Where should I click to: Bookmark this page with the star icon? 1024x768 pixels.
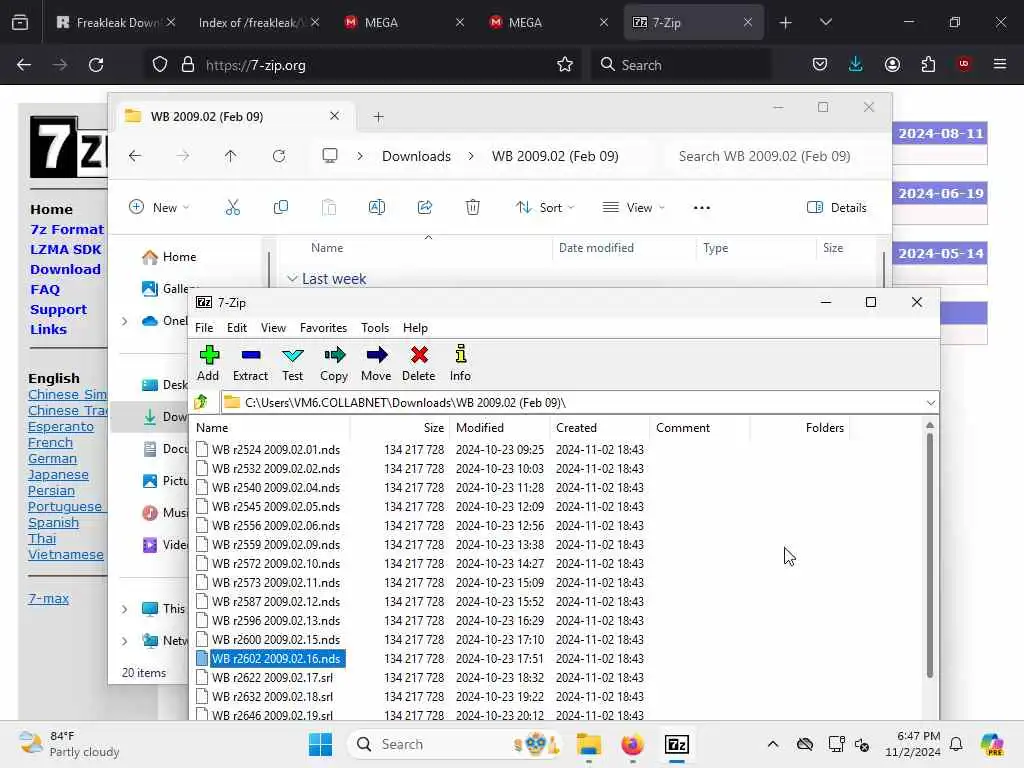click(565, 65)
